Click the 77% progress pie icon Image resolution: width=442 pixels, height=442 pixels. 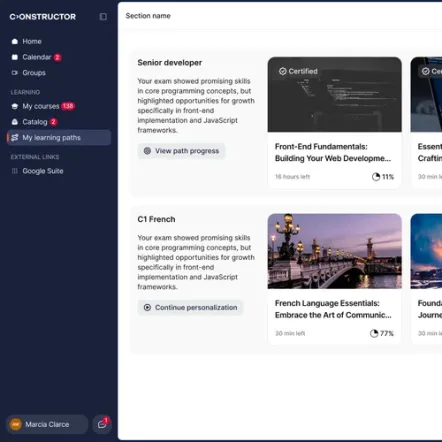(374, 333)
